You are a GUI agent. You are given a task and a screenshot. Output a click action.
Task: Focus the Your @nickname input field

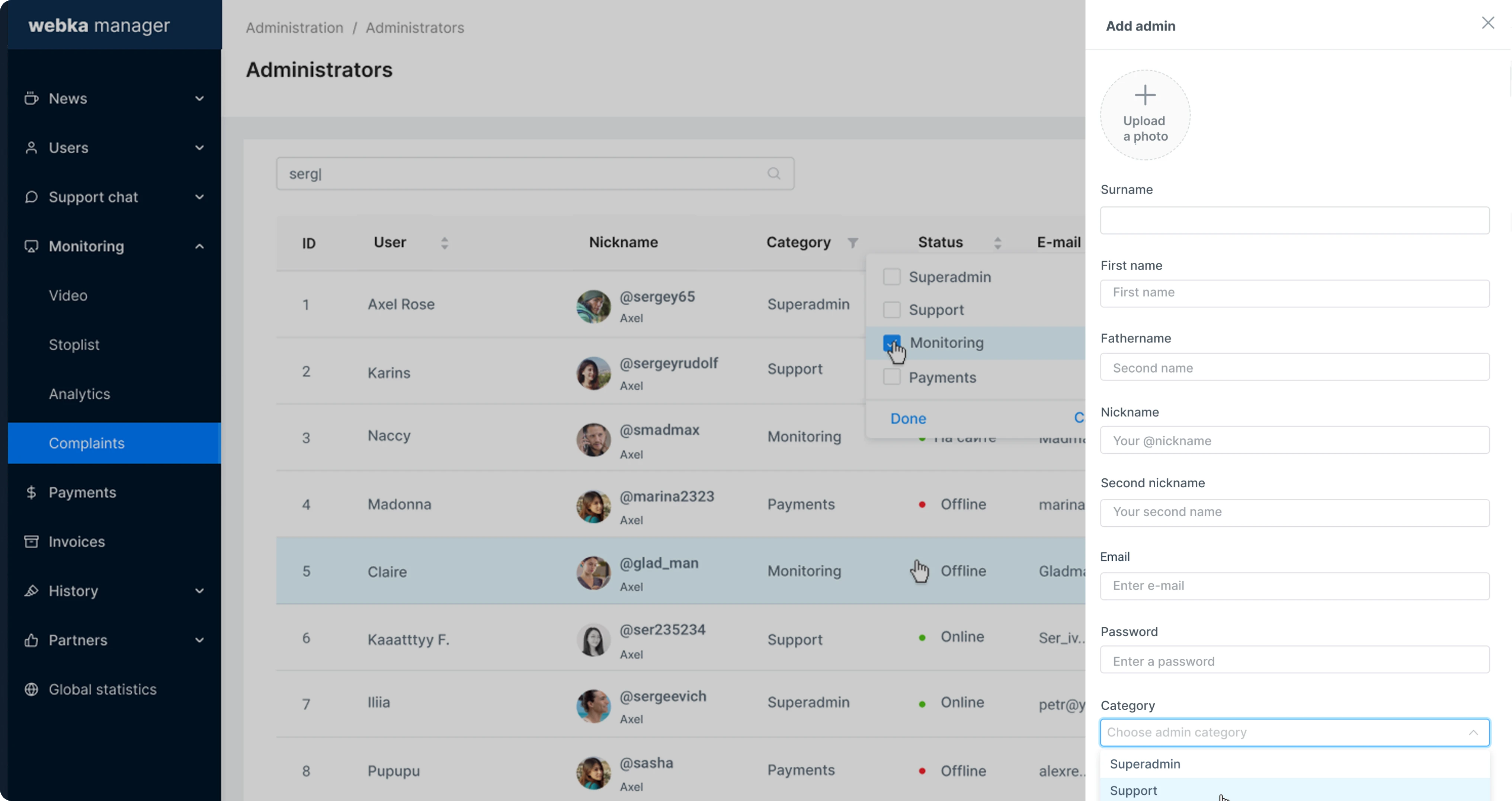[1295, 440]
